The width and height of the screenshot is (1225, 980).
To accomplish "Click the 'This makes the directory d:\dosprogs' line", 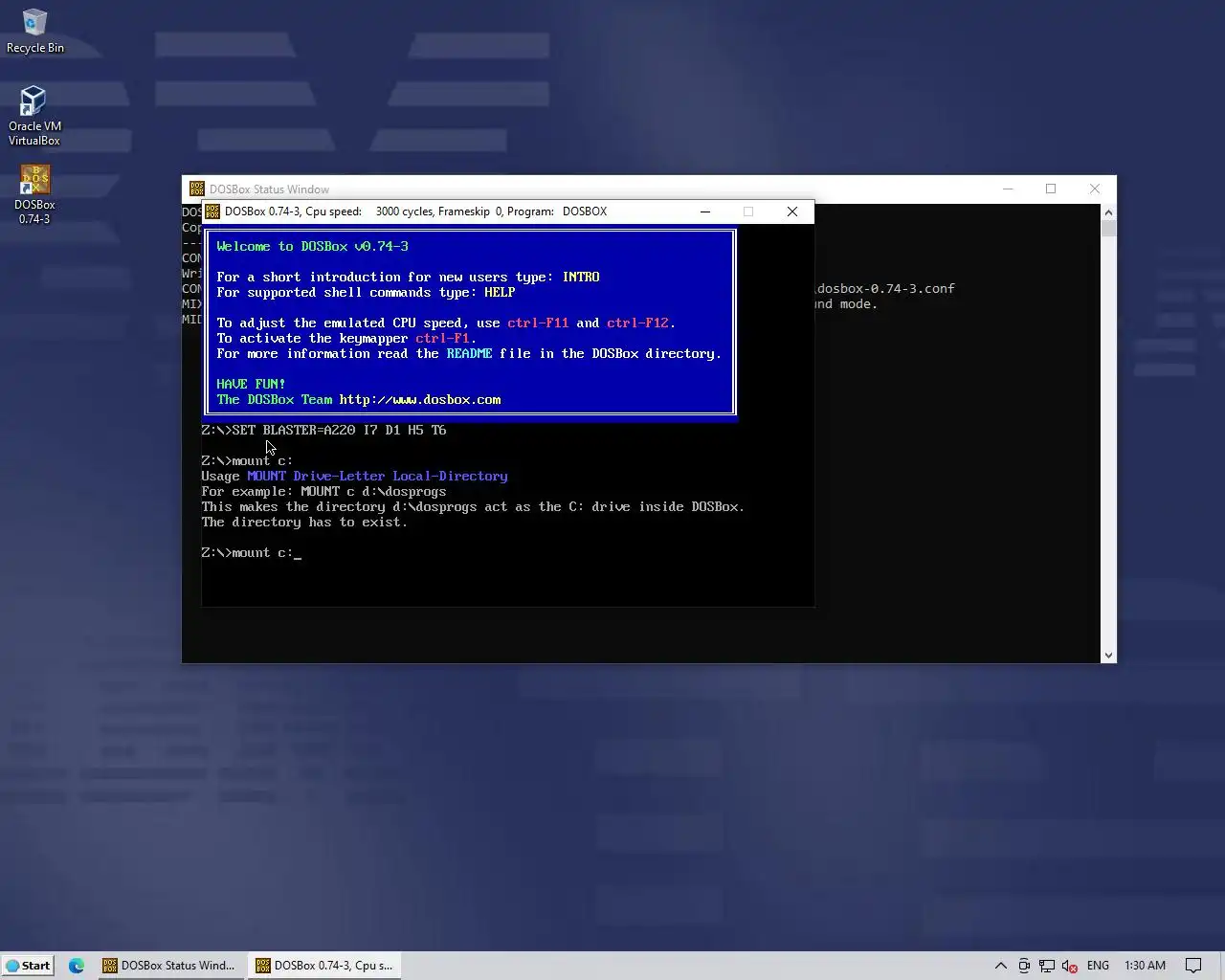I will tap(473, 506).
